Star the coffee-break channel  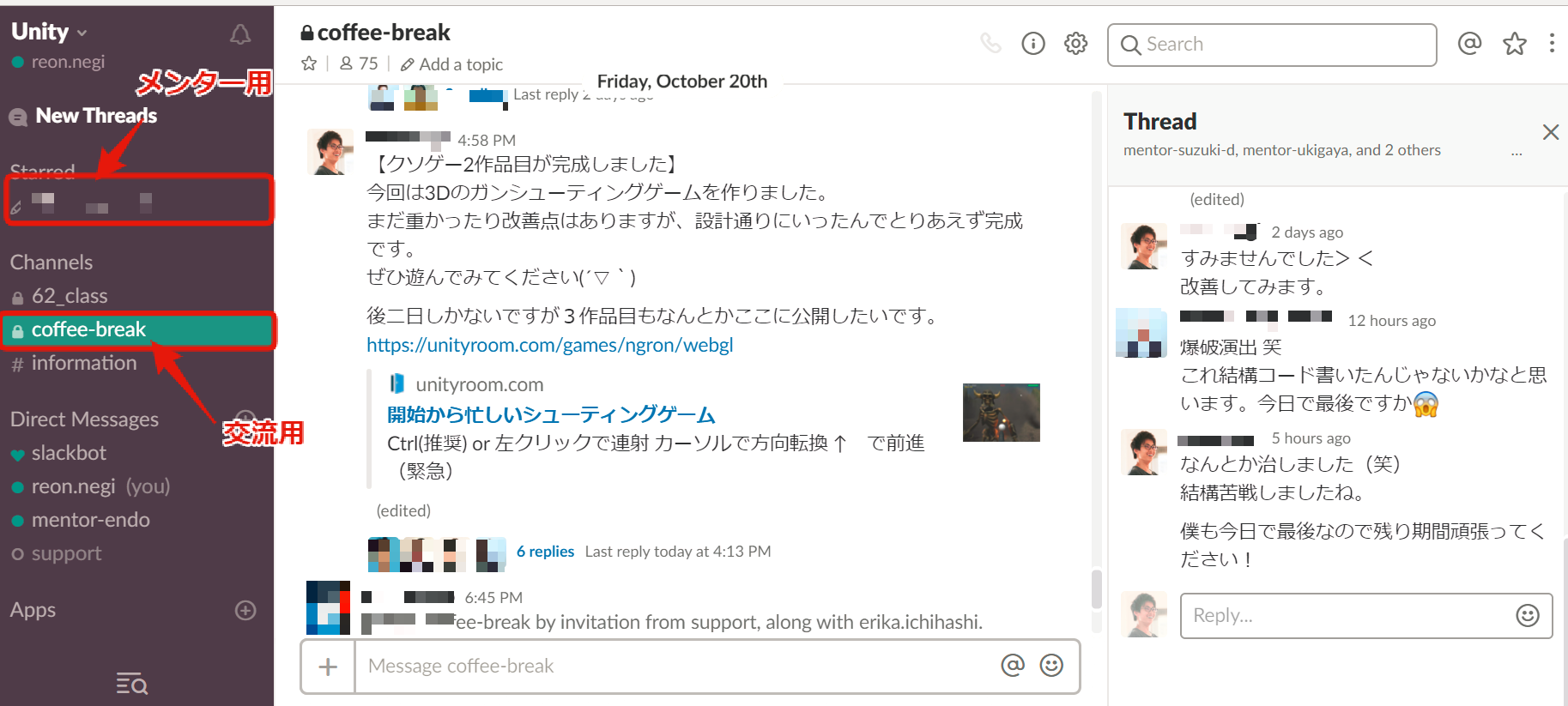309,63
